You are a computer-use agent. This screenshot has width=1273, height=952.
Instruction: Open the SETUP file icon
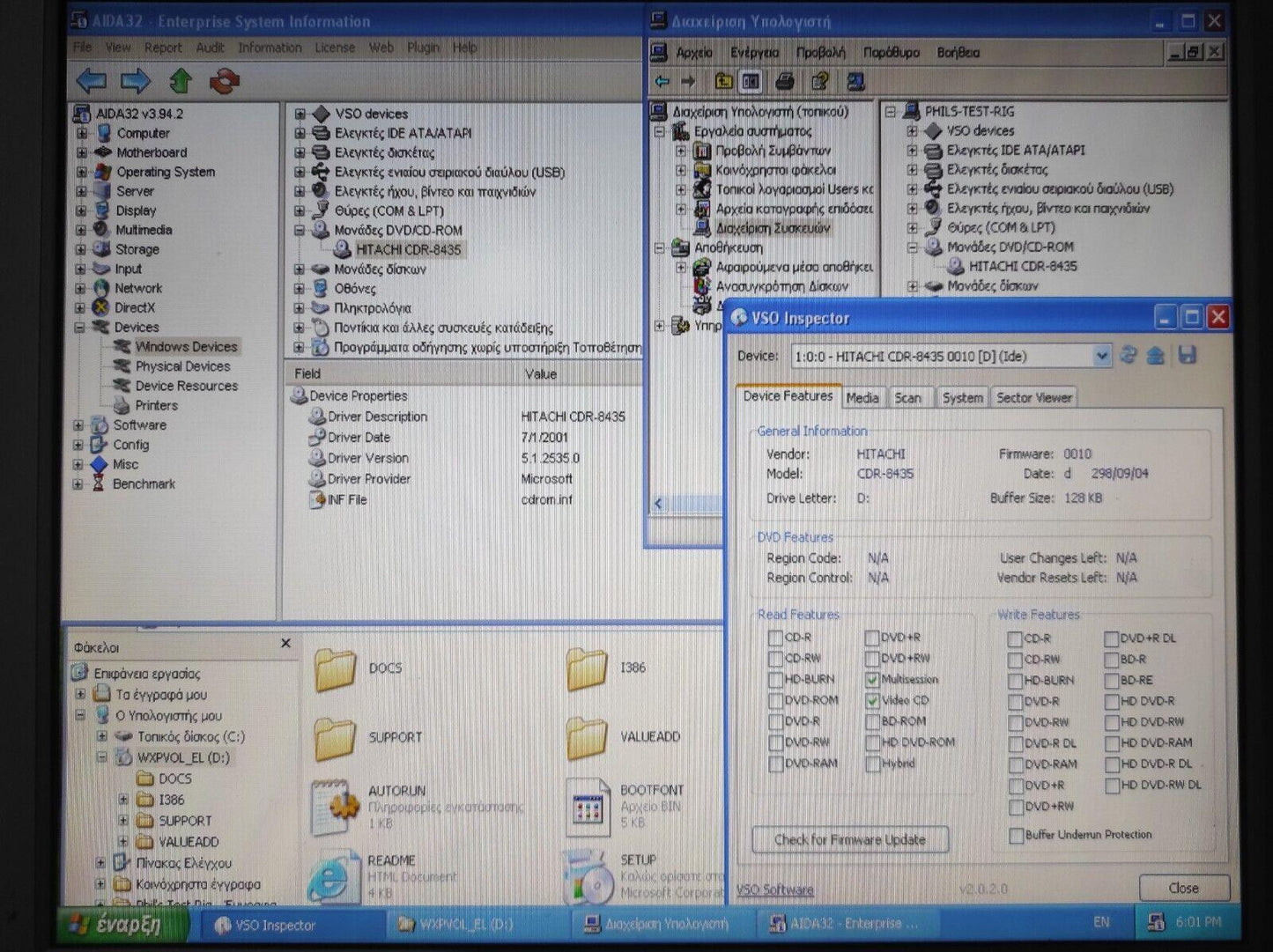pyautogui.click(x=588, y=877)
